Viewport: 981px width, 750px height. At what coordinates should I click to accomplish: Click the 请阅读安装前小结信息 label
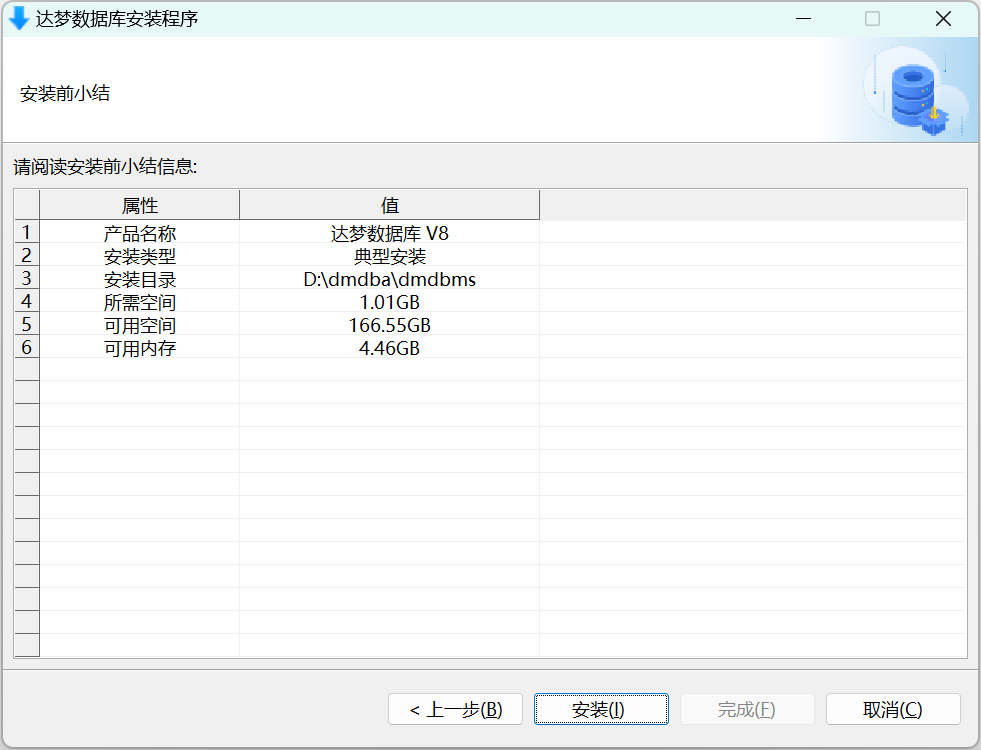click(105, 166)
